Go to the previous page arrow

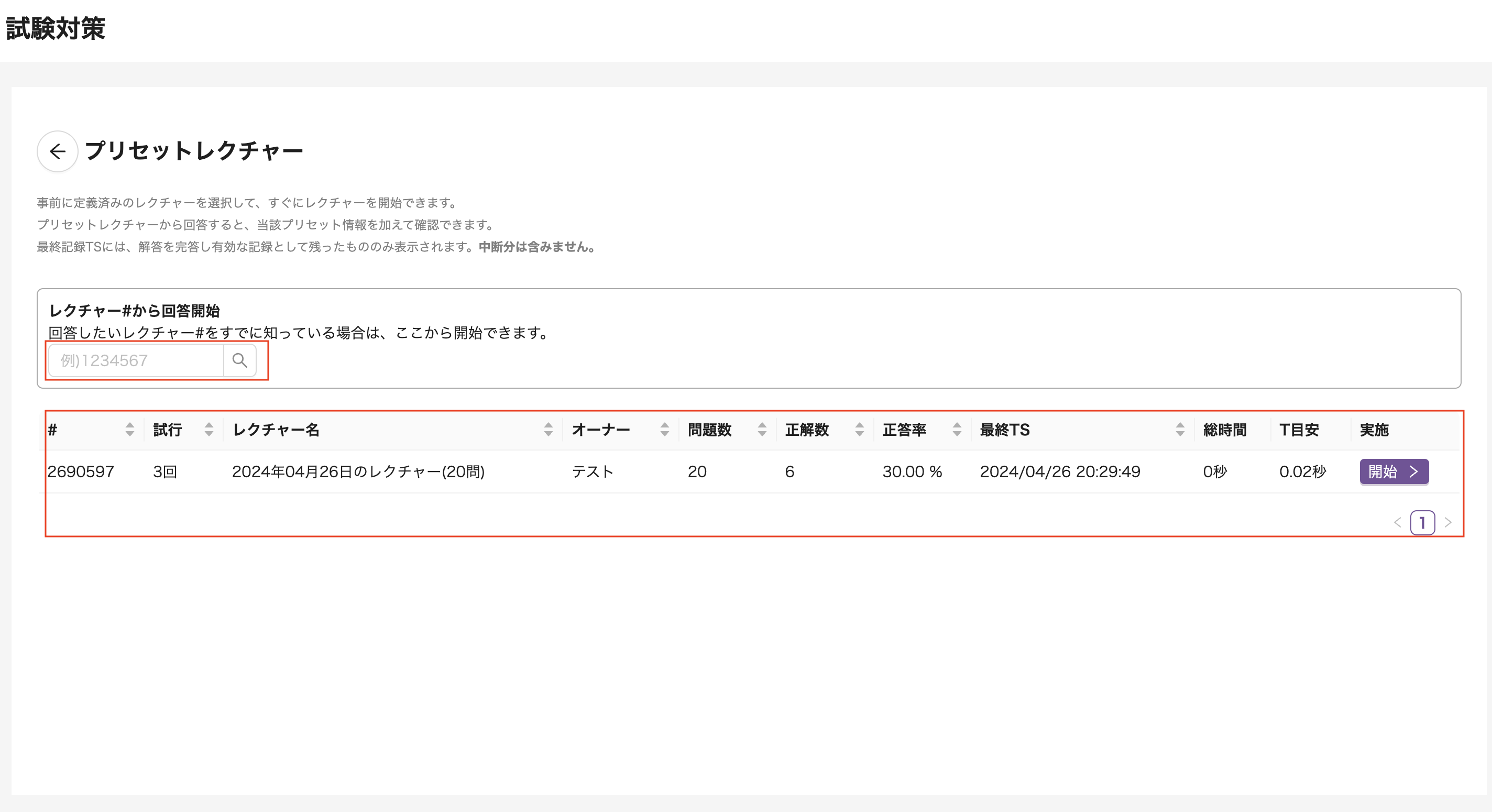tap(1397, 522)
